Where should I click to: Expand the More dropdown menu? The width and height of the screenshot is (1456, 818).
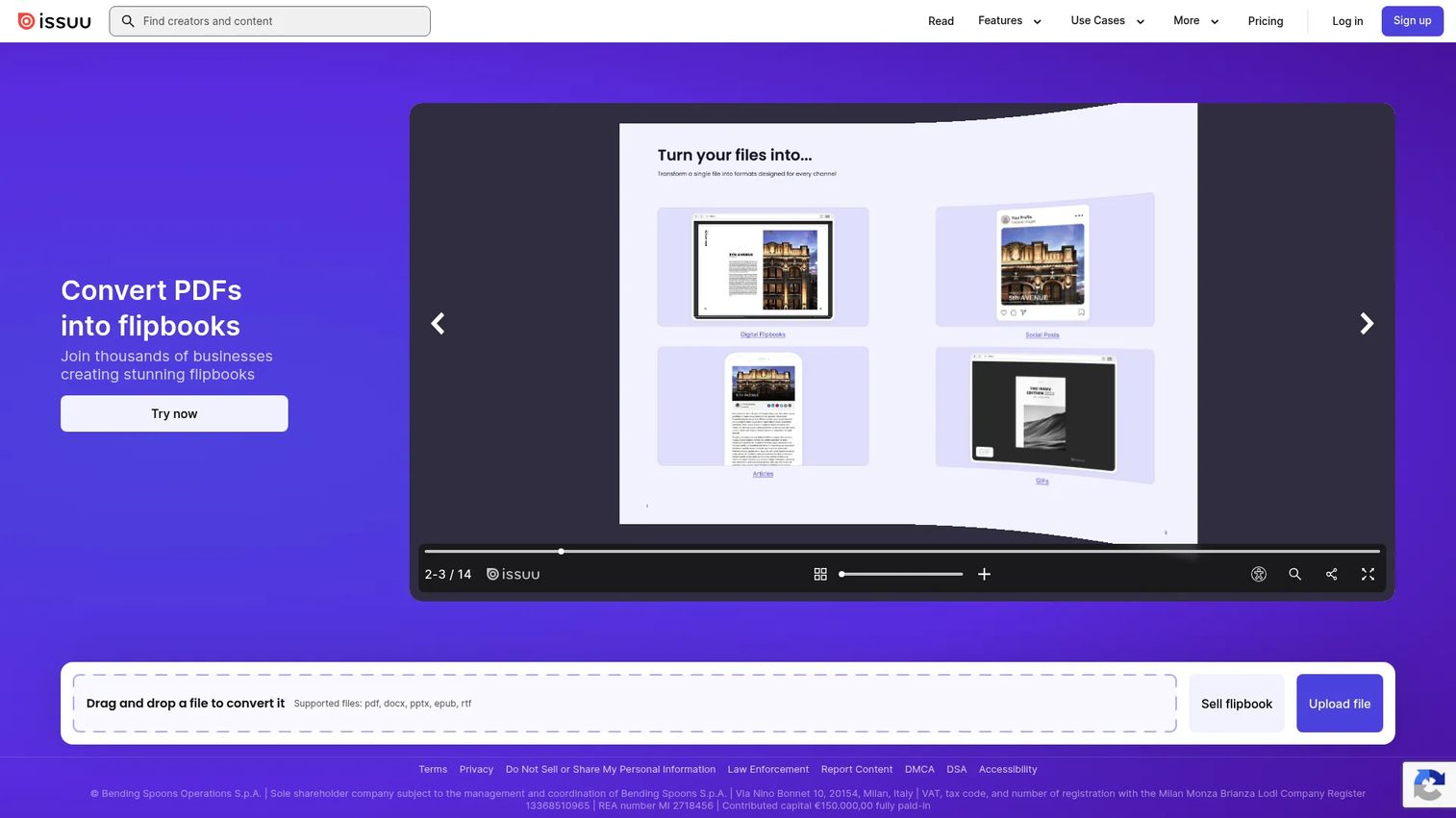(1196, 21)
